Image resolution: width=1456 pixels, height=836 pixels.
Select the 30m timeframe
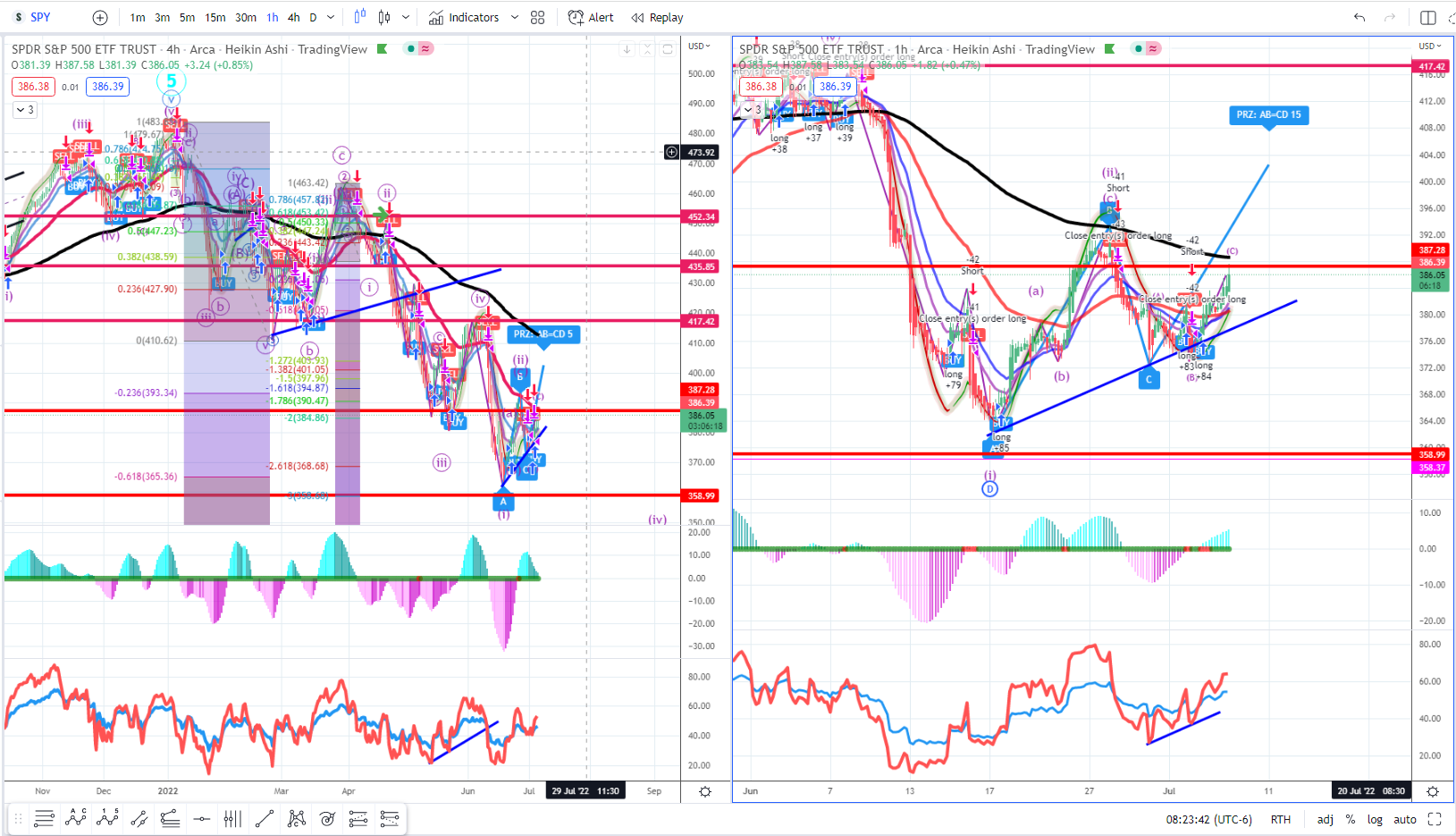(x=246, y=17)
